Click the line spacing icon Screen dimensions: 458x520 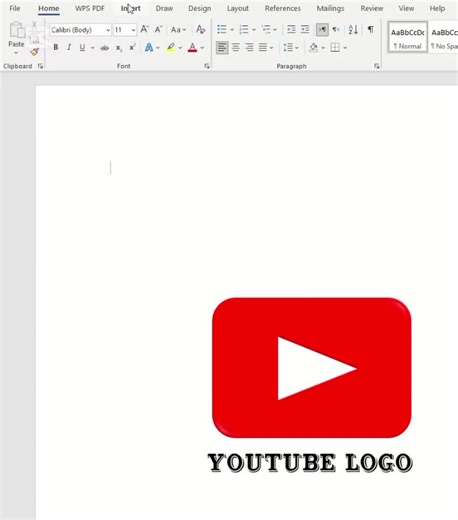coord(288,48)
